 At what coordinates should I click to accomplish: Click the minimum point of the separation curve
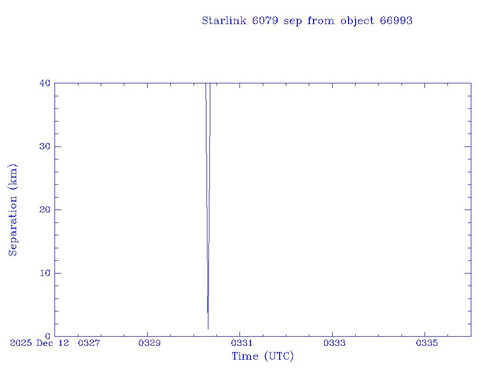(208, 329)
